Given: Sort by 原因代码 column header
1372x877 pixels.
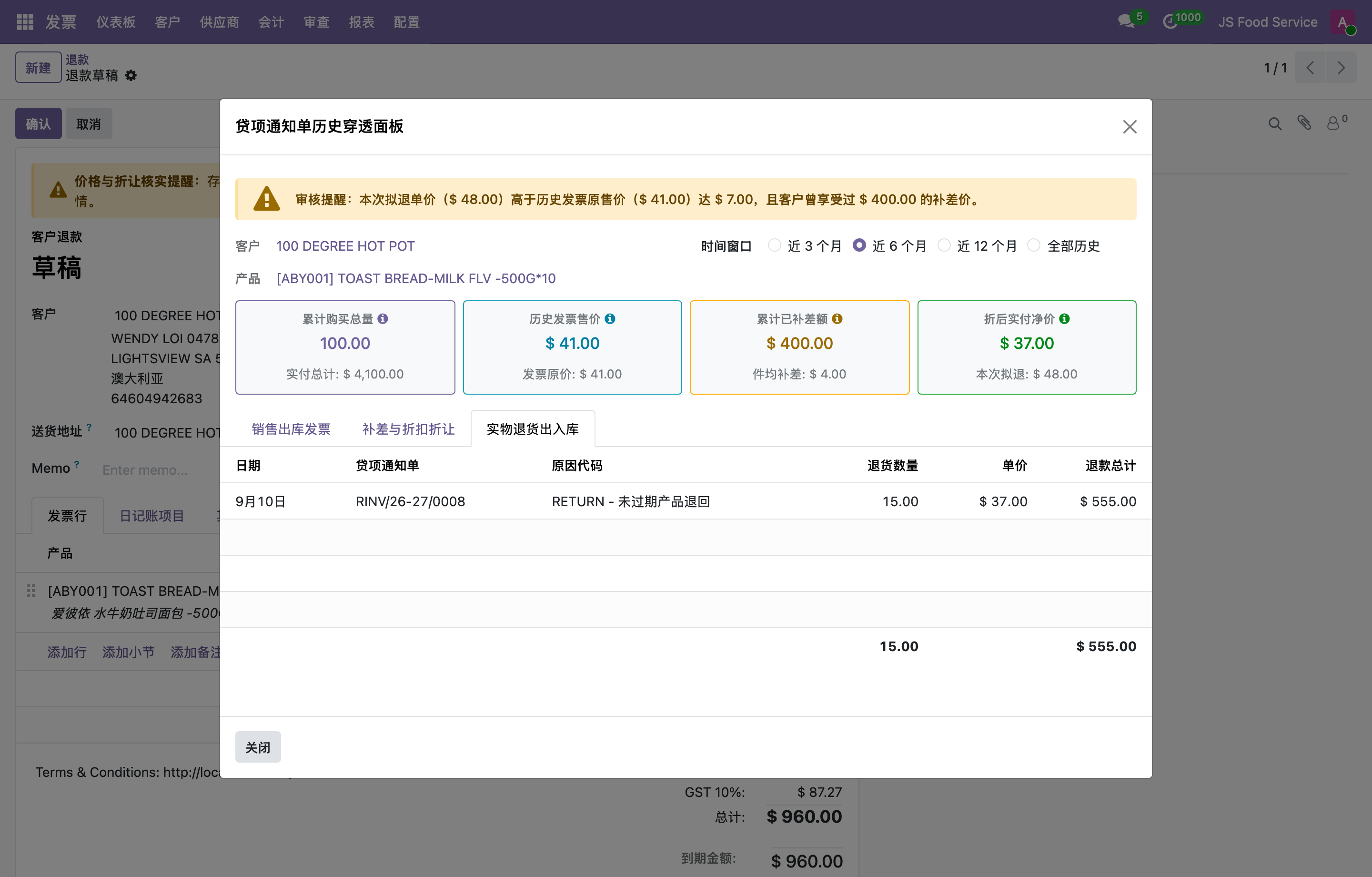Looking at the screenshot, I should click(576, 465).
